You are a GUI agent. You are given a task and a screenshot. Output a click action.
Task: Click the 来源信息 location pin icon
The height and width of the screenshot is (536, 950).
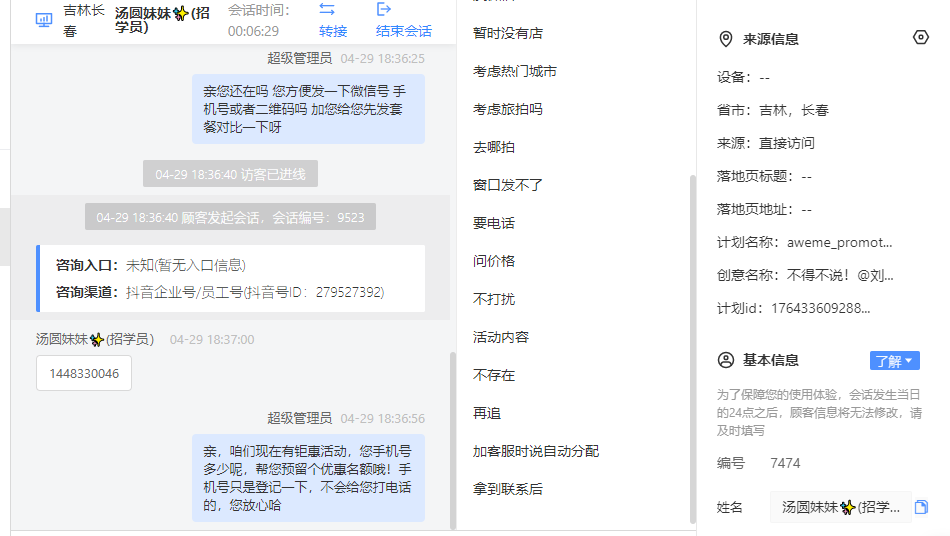click(x=725, y=39)
